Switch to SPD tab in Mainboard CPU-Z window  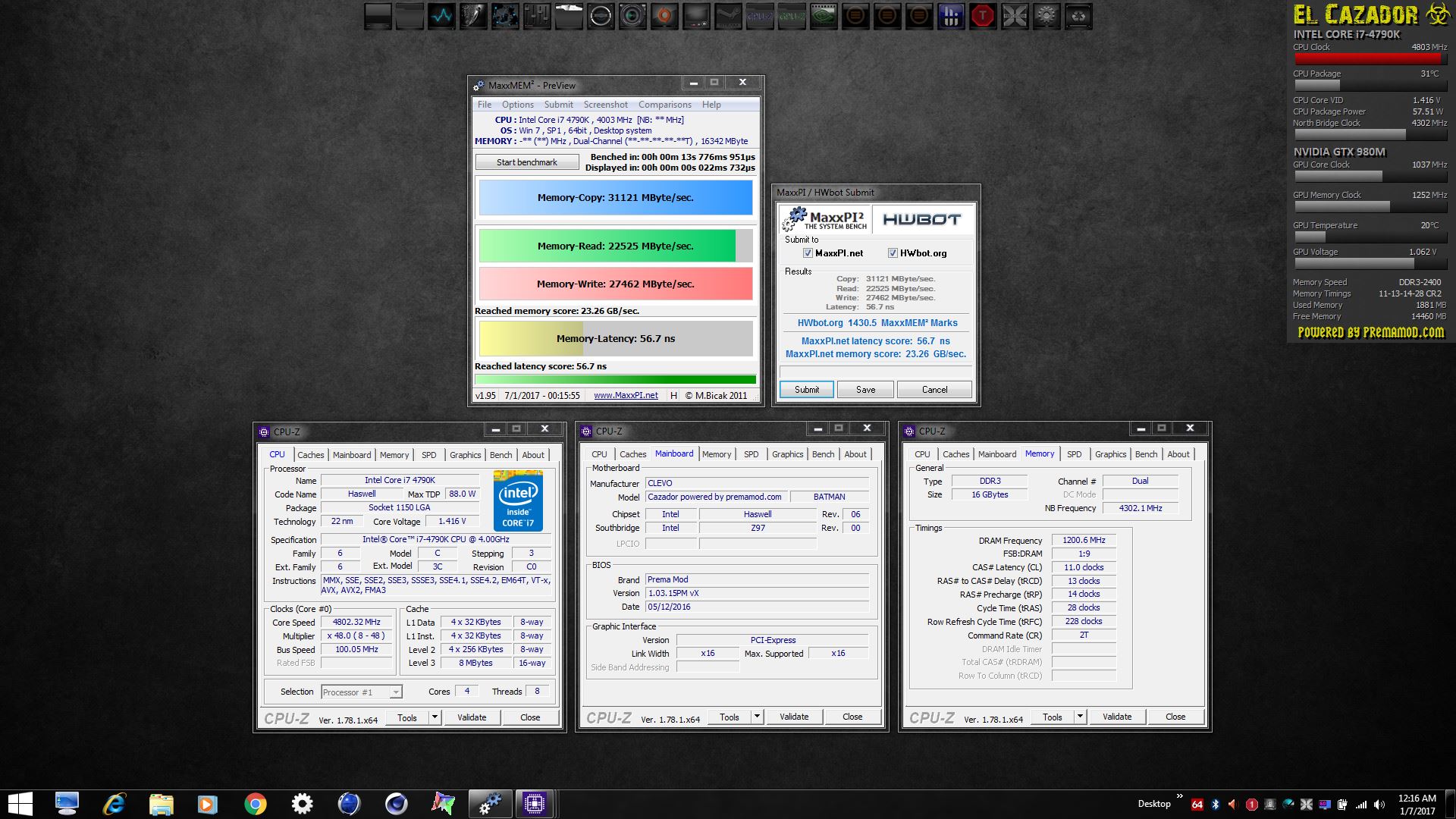click(752, 454)
